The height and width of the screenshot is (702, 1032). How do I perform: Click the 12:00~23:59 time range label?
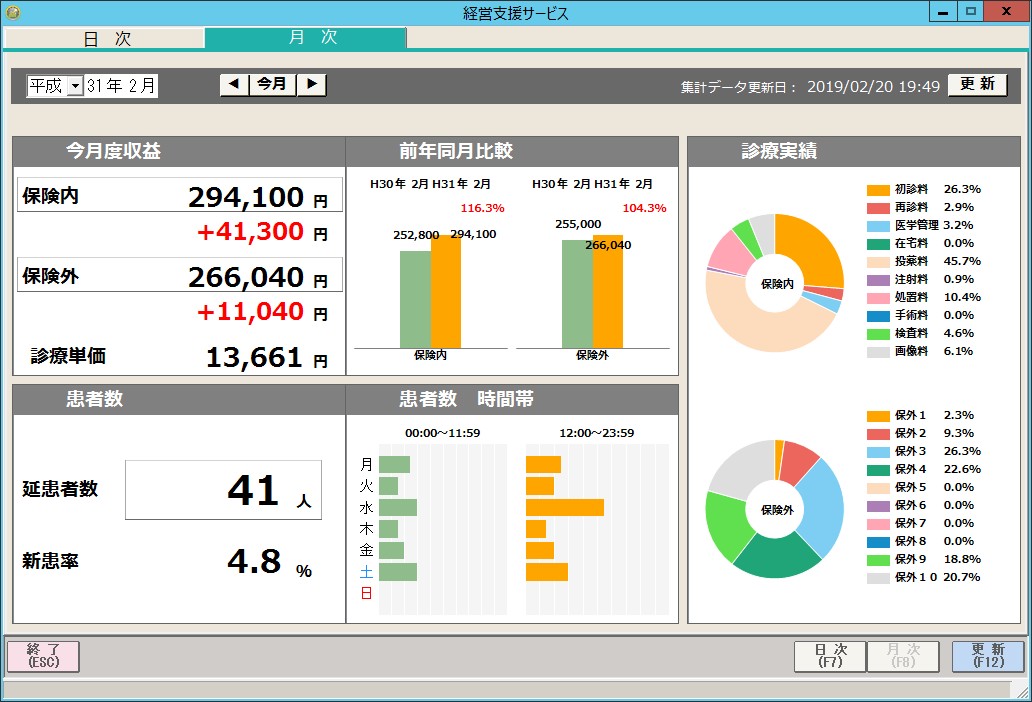point(596,433)
